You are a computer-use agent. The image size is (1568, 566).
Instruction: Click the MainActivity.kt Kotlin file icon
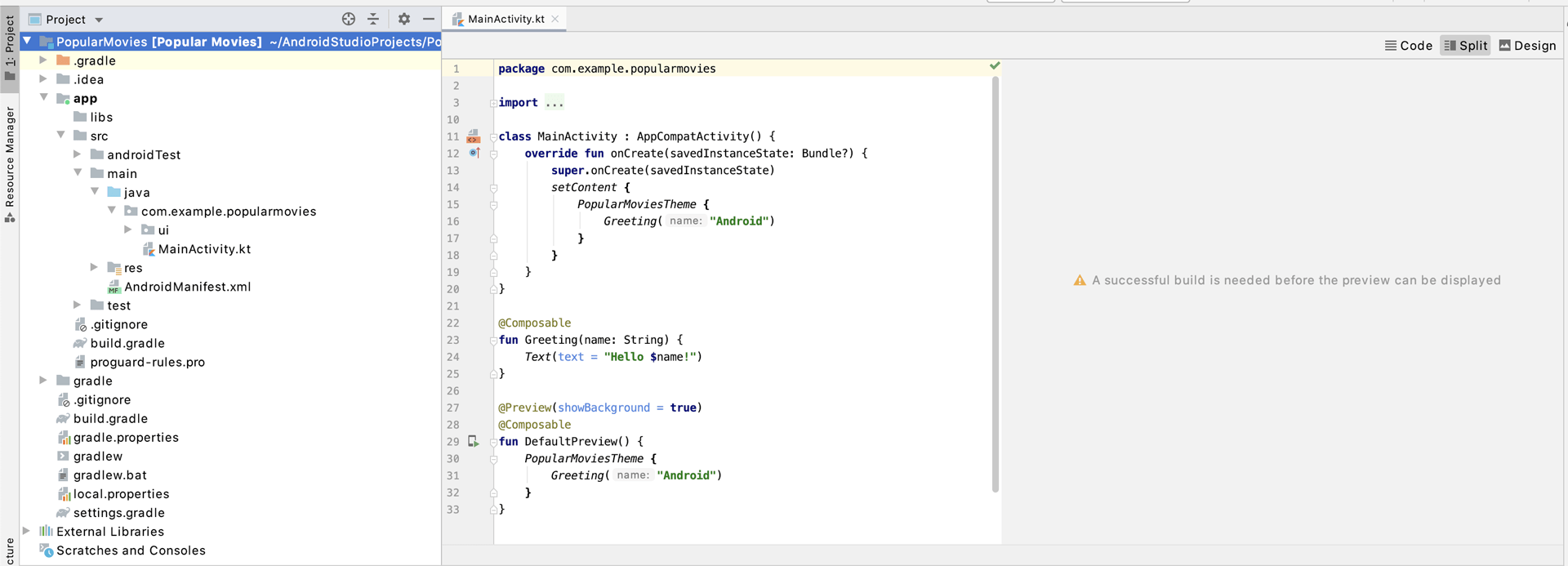point(149,249)
